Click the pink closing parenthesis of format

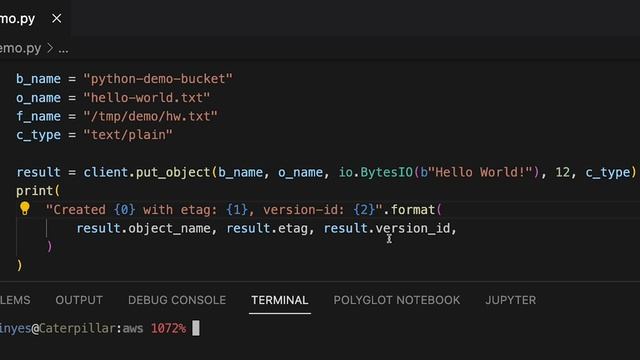49,247
